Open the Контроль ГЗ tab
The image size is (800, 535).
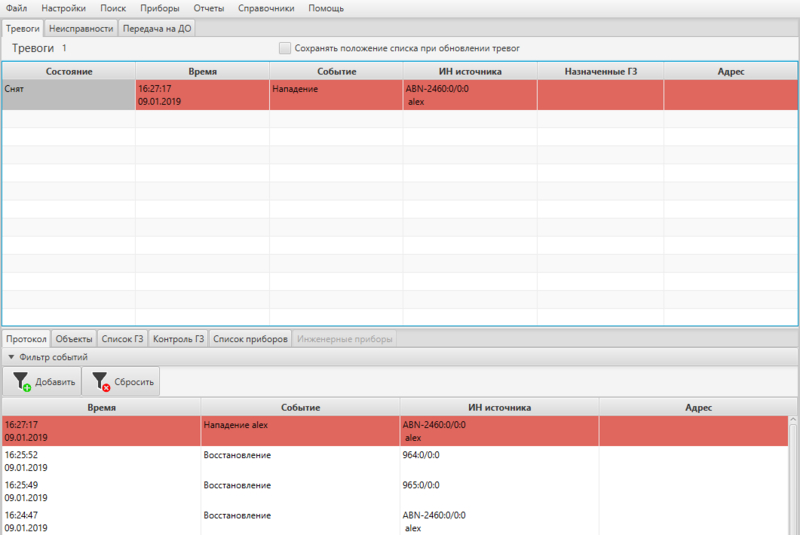[x=178, y=339]
